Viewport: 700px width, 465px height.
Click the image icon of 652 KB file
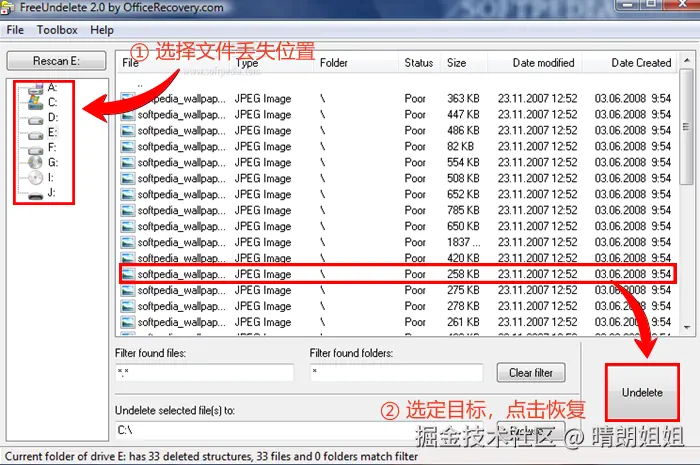pos(128,195)
